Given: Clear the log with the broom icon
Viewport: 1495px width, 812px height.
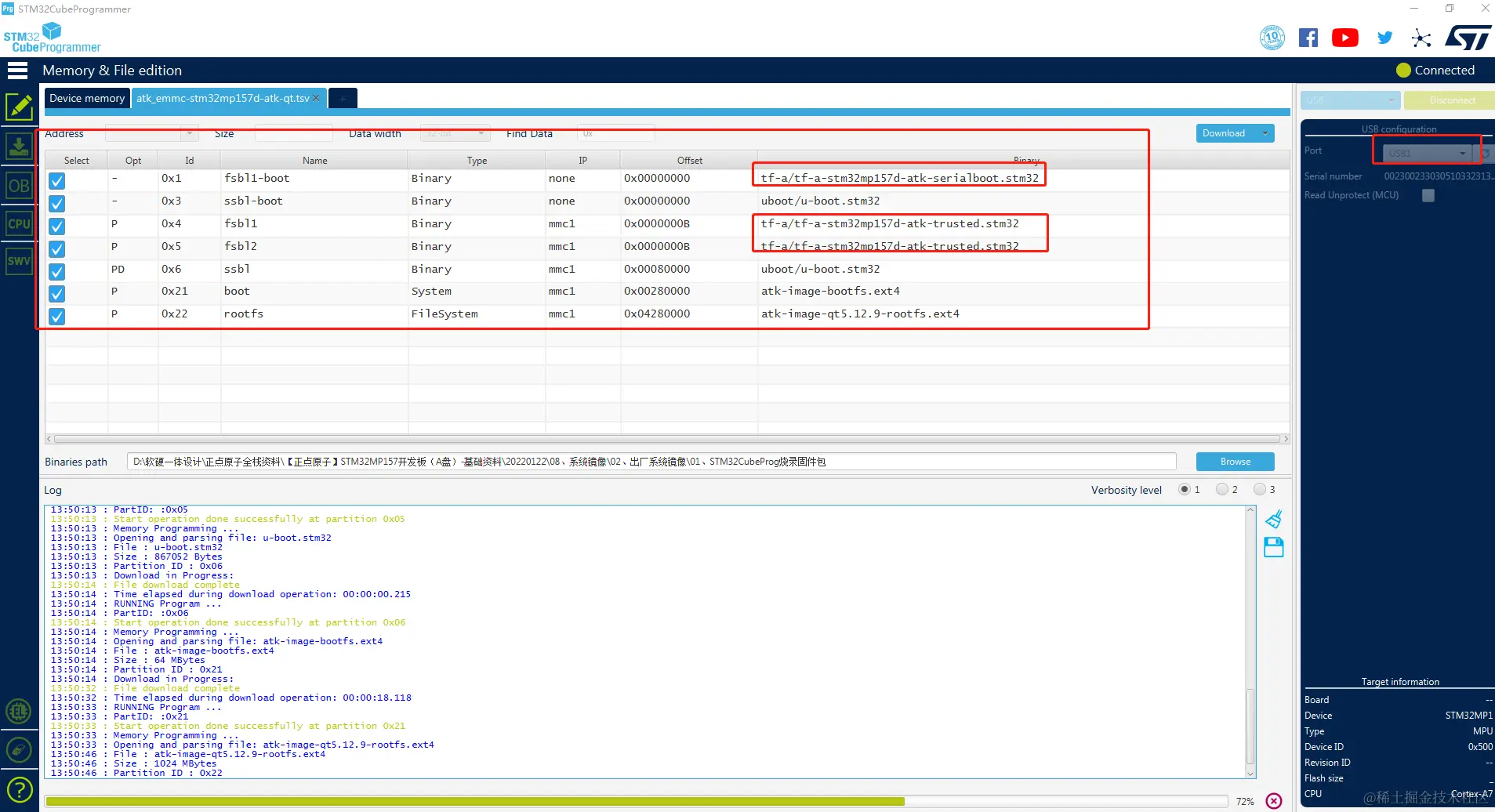Looking at the screenshot, I should click(1274, 519).
